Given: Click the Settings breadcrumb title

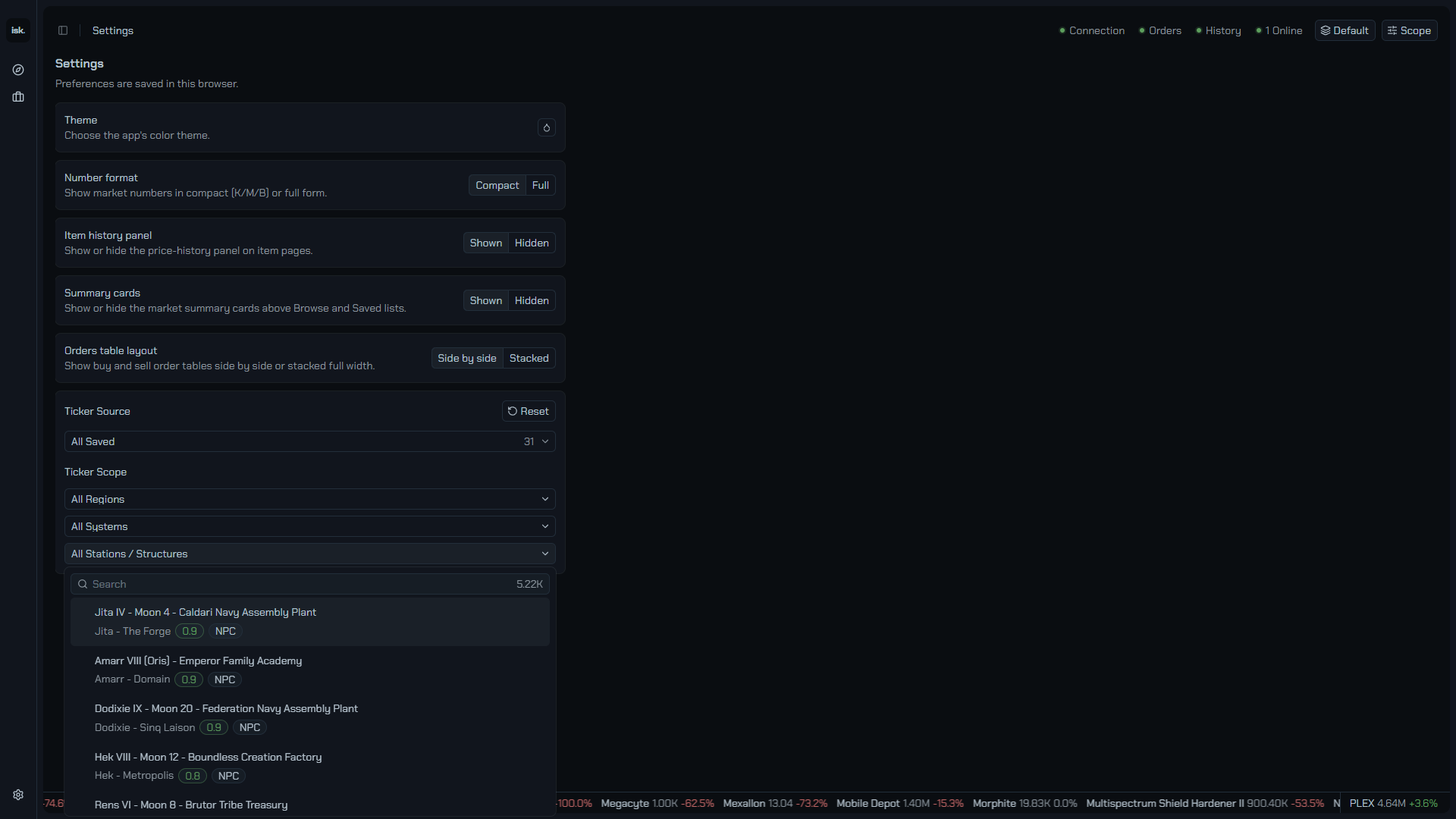Looking at the screenshot, I should pos(113,30).
